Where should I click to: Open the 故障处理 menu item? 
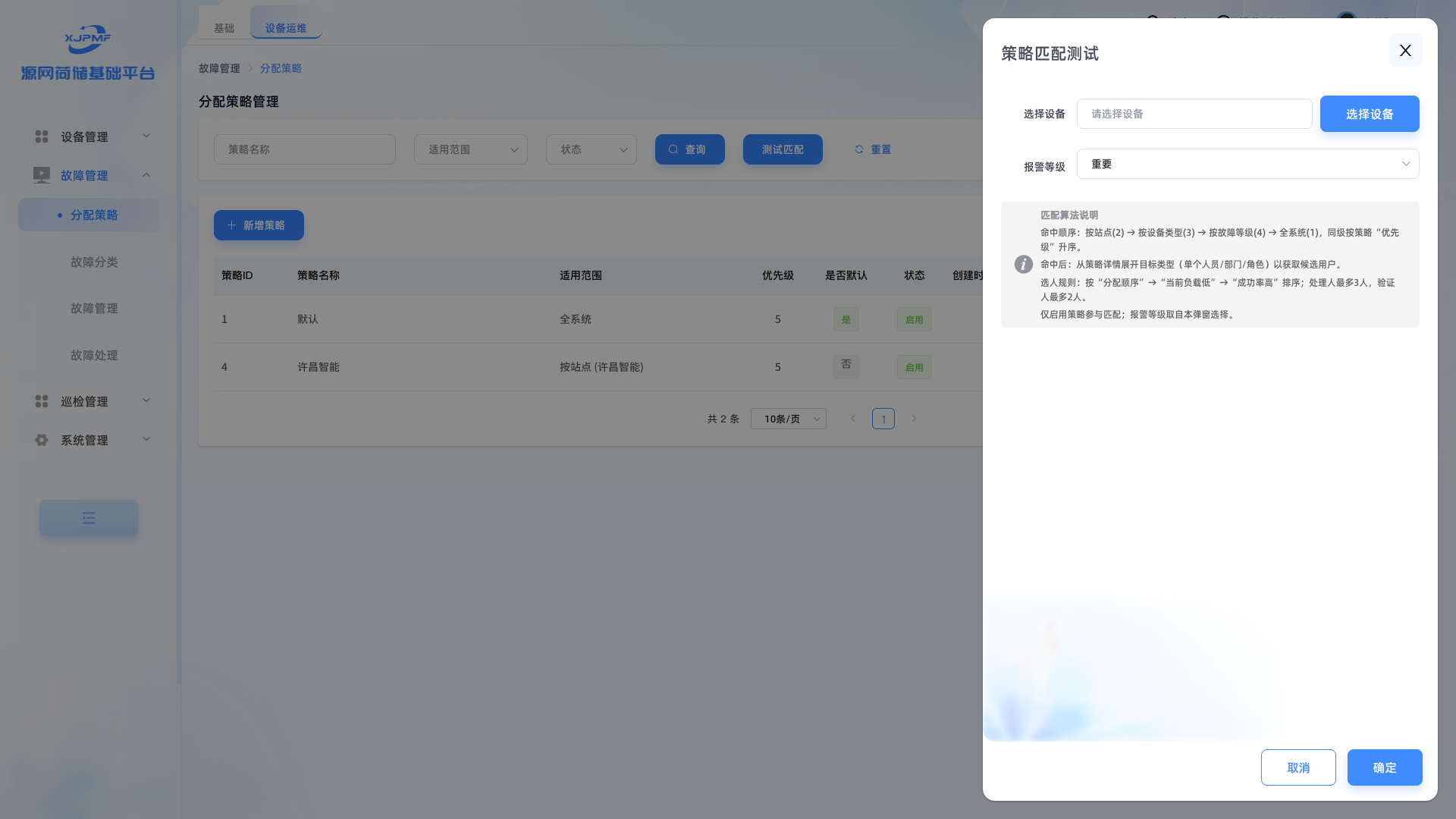94,355
